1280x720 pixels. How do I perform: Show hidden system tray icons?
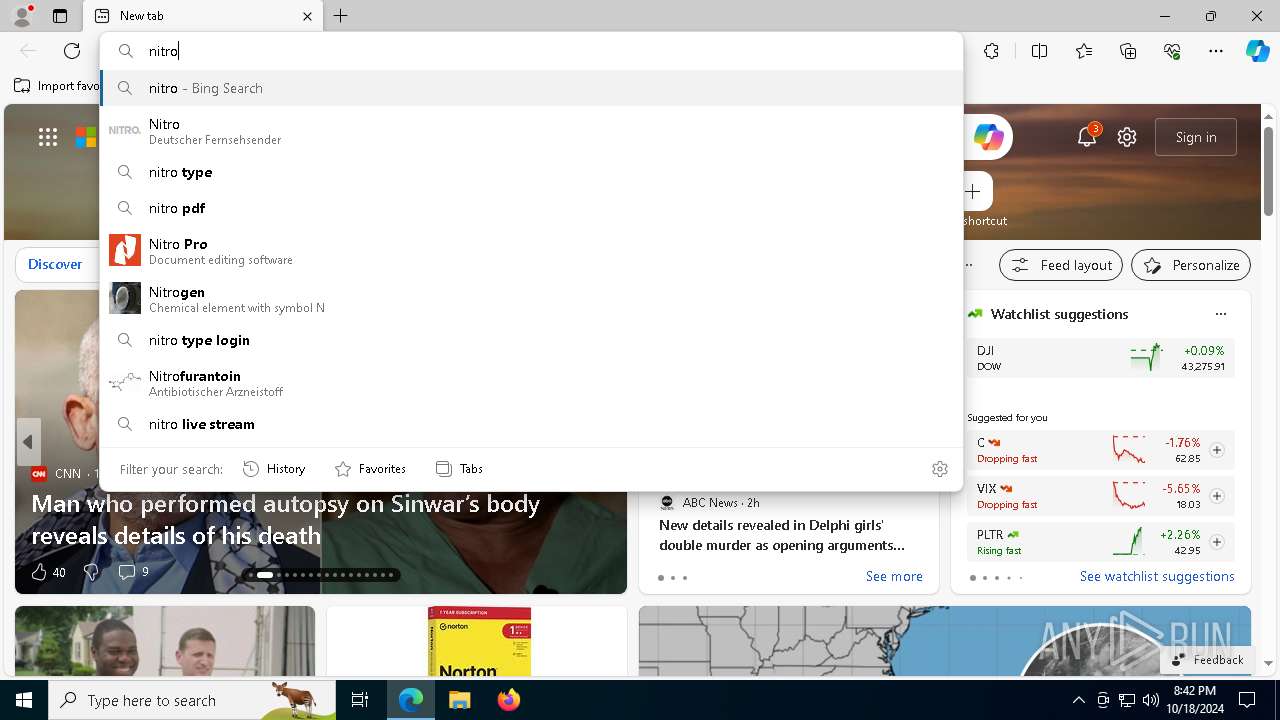tap(1078, 700)
